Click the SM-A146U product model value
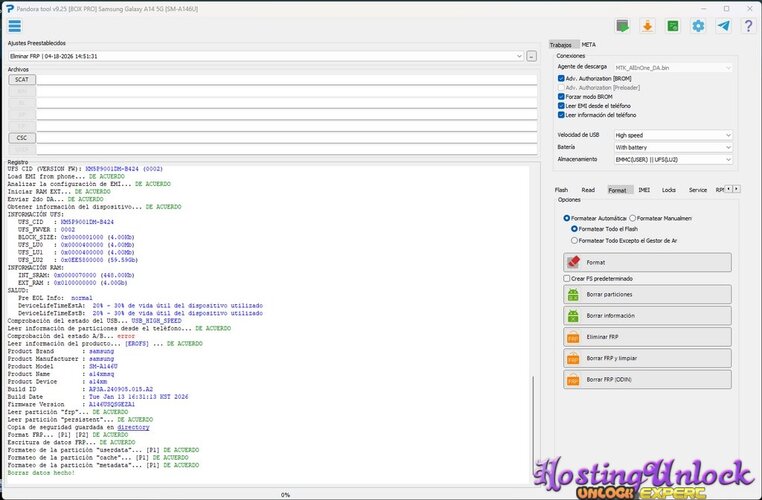Screen dimensions: 762x500 click(103, 366)
